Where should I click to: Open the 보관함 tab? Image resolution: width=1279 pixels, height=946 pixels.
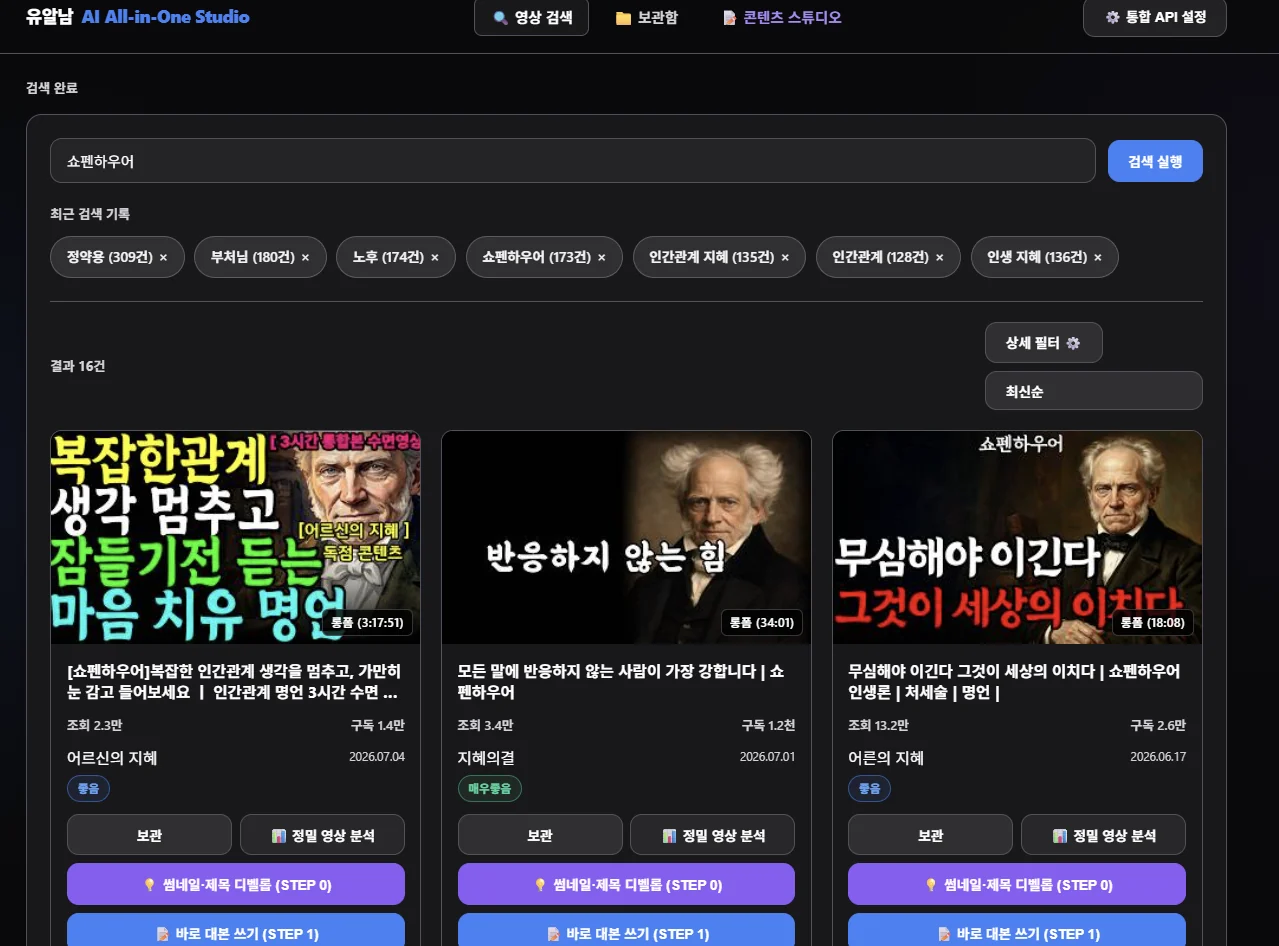646,17
